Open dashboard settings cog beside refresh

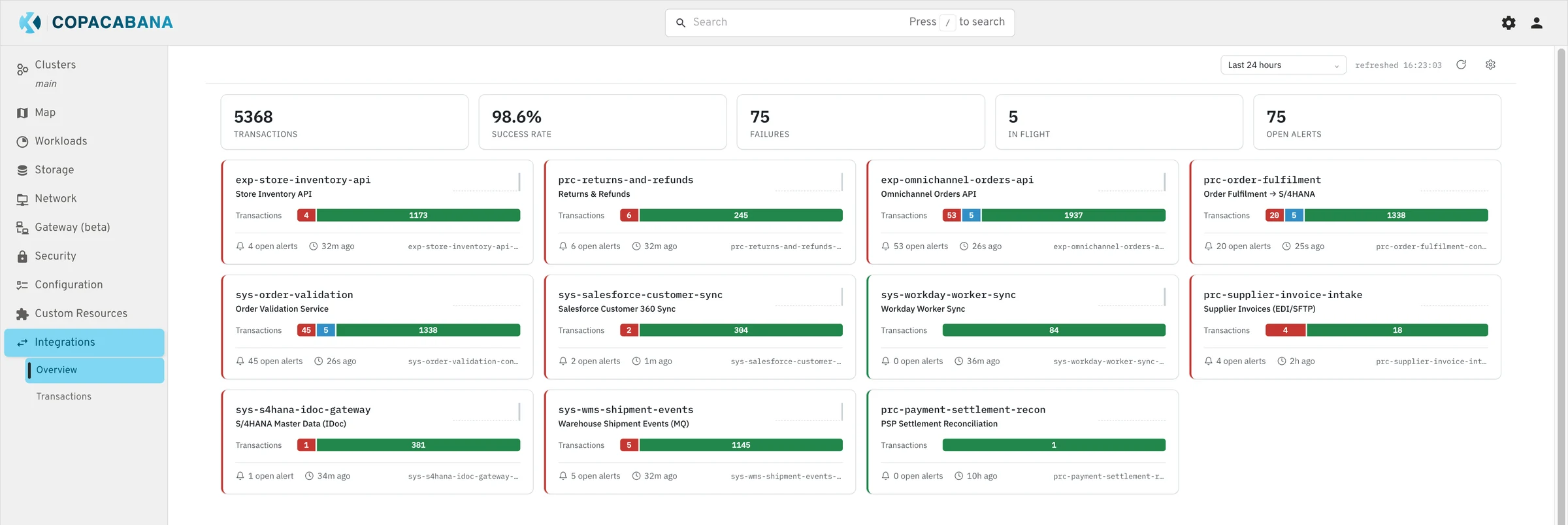coord(1490,65)
